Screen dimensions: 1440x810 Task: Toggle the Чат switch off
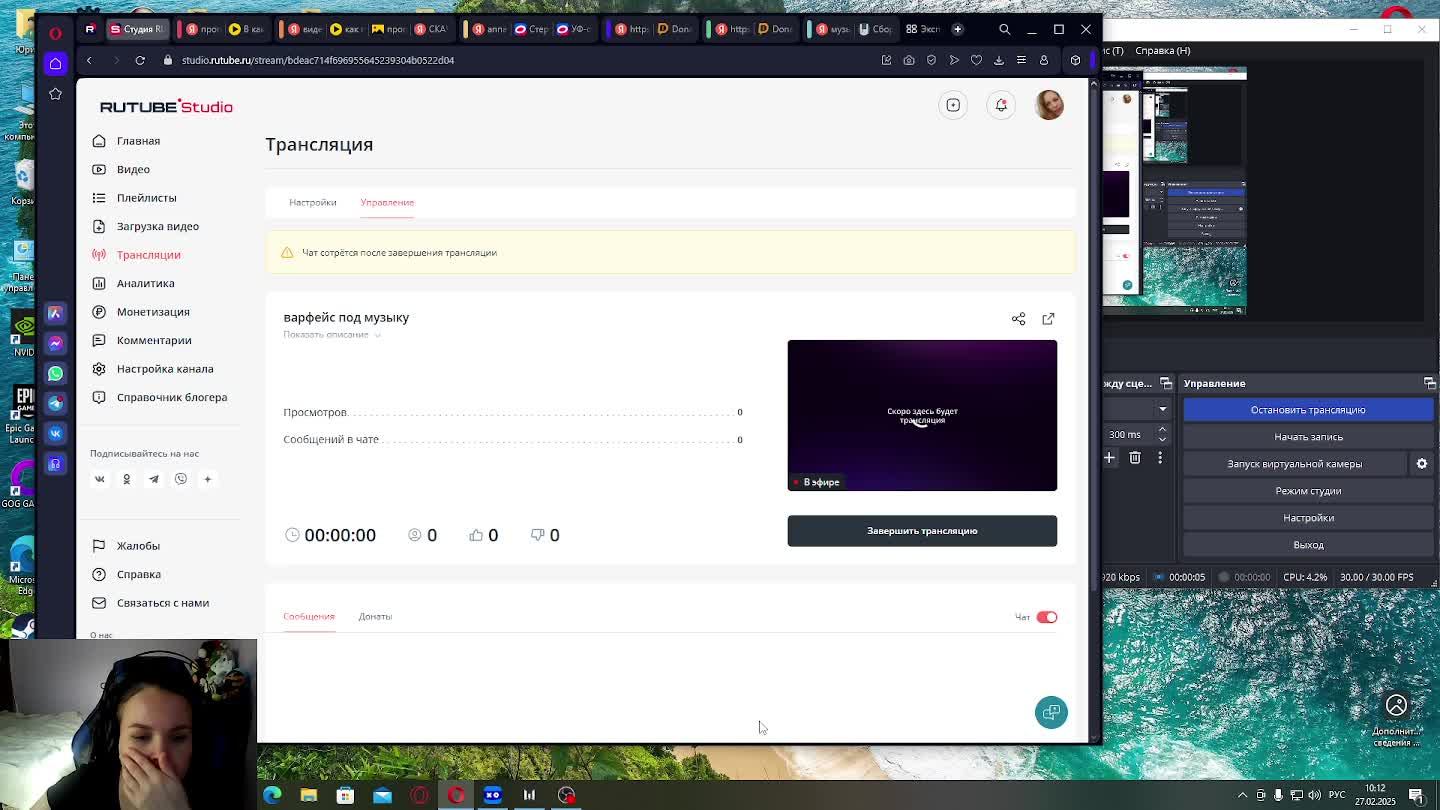pyautogui.click(x=1046, y=617)
